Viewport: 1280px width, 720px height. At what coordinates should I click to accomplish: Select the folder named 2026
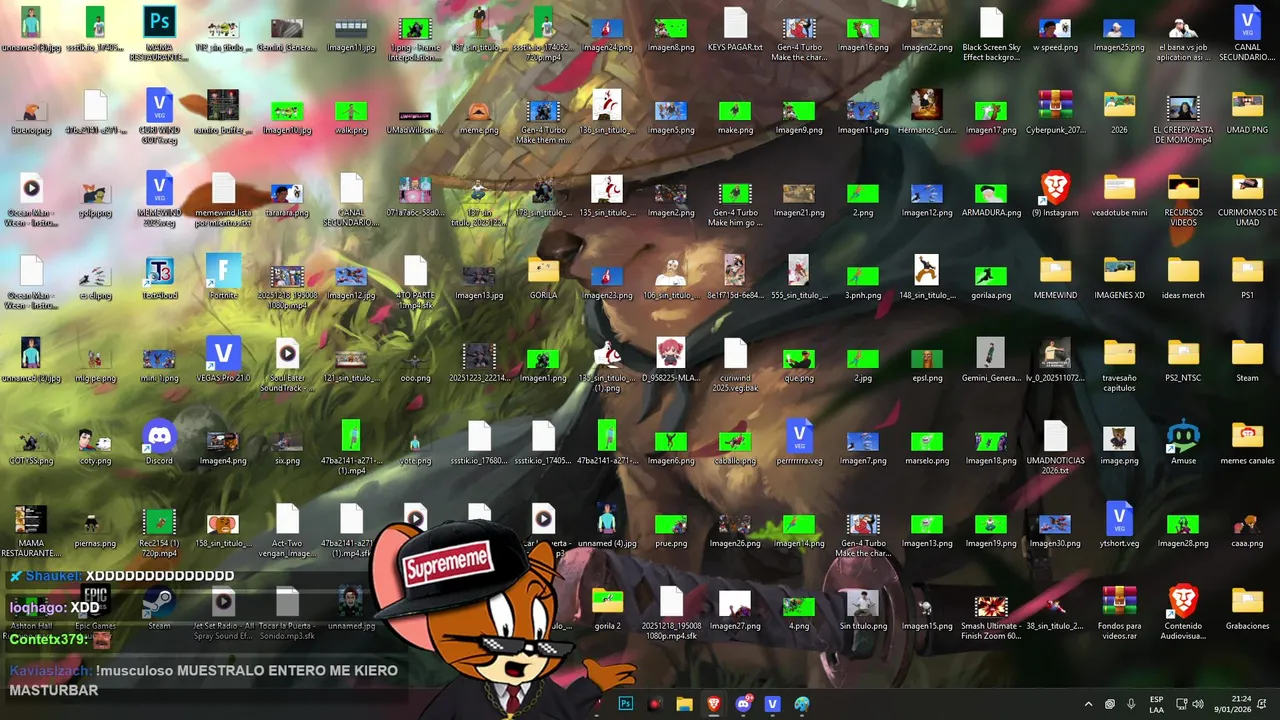point(1119,112)
